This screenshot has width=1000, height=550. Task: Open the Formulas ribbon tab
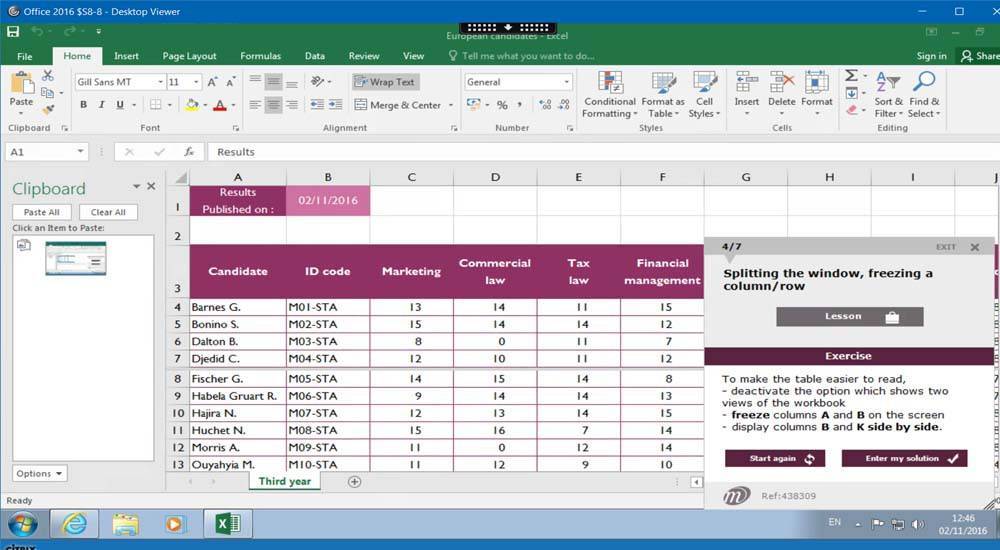tap(260, 56)
